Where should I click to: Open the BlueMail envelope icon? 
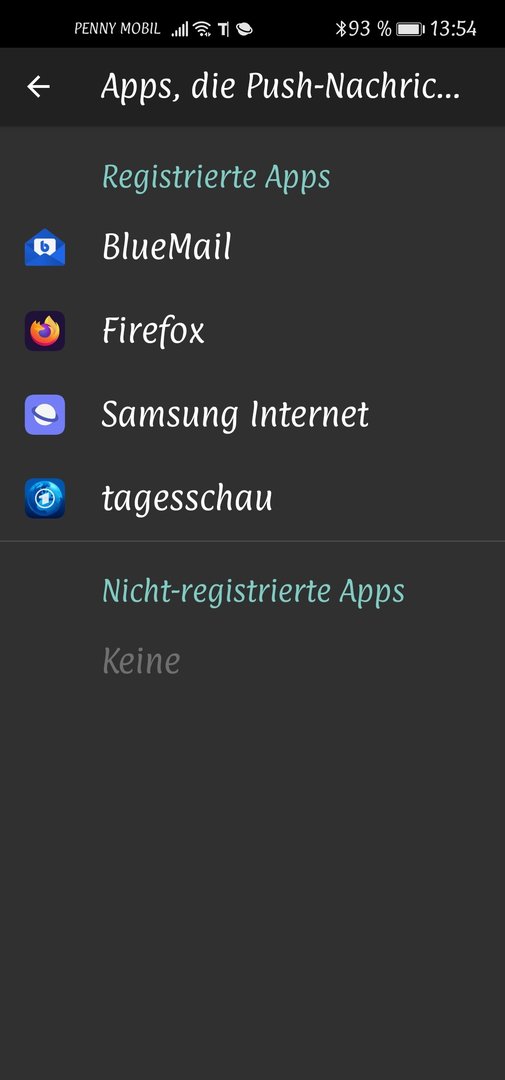tap(45, 247)
